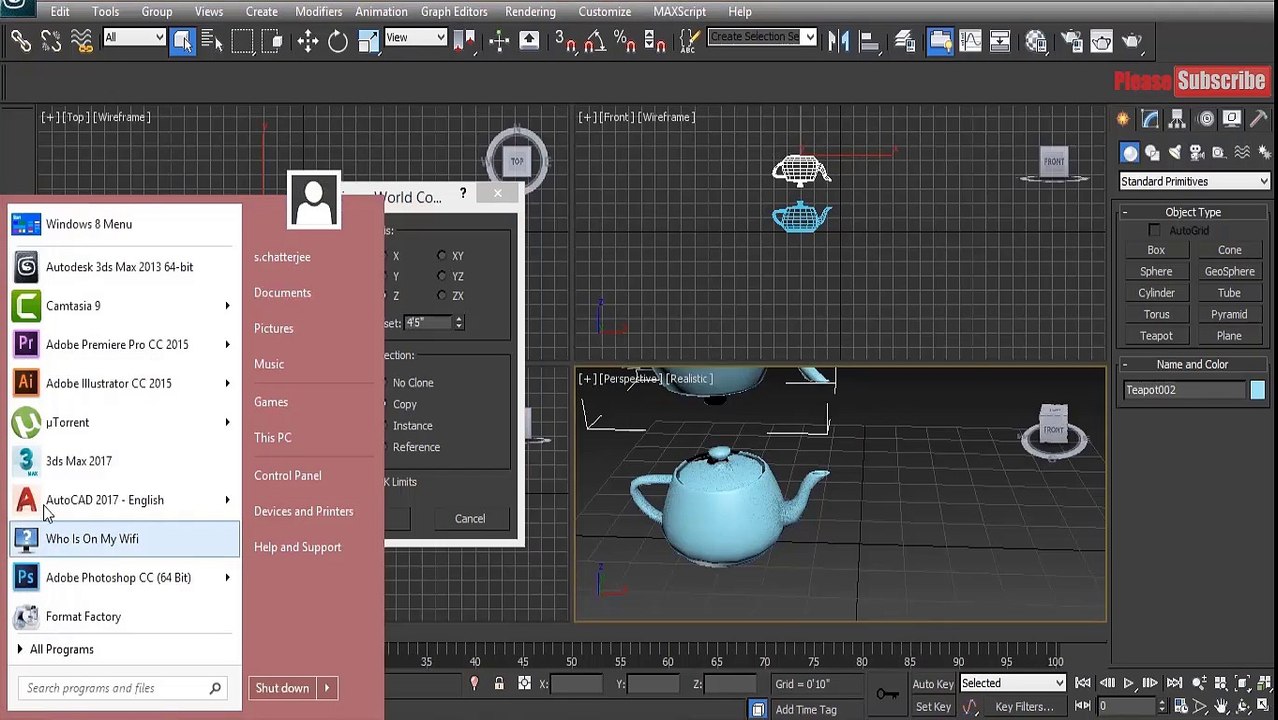Choose the Copy clone option
Image resolution: width=1278 pixels, height=720 pixels.
[x=403, y=405]
